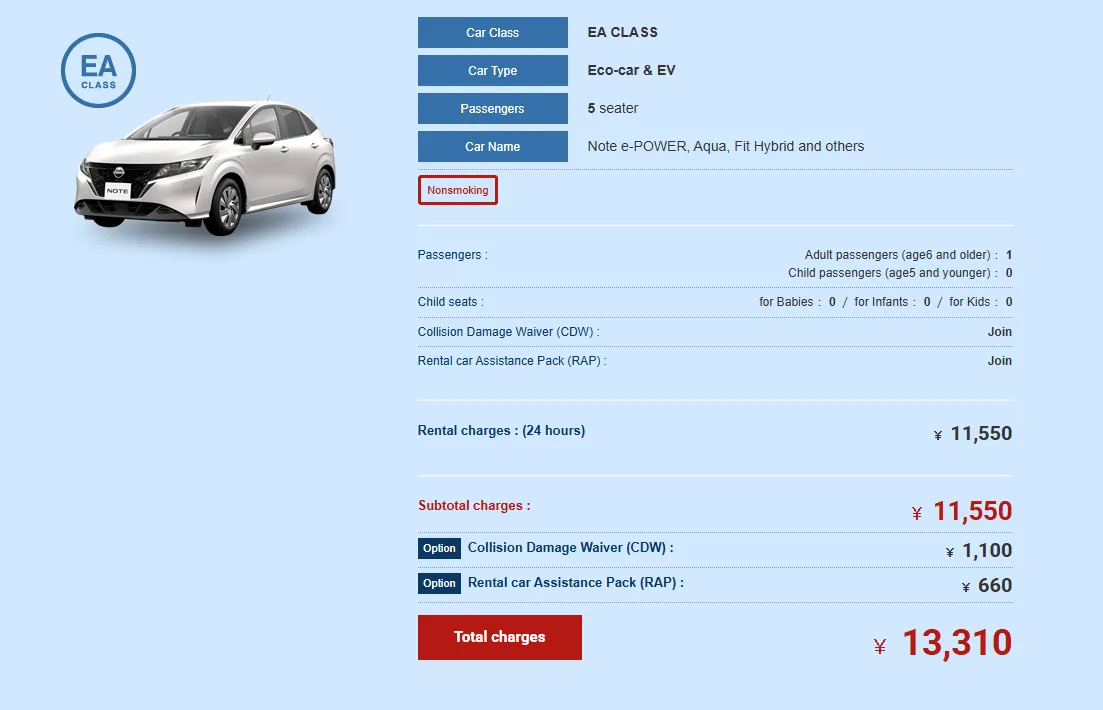Click Note e-POWER, Aqua, Fit Hybrid text
Screen dimensions: 1103x710
click(726, 146)
